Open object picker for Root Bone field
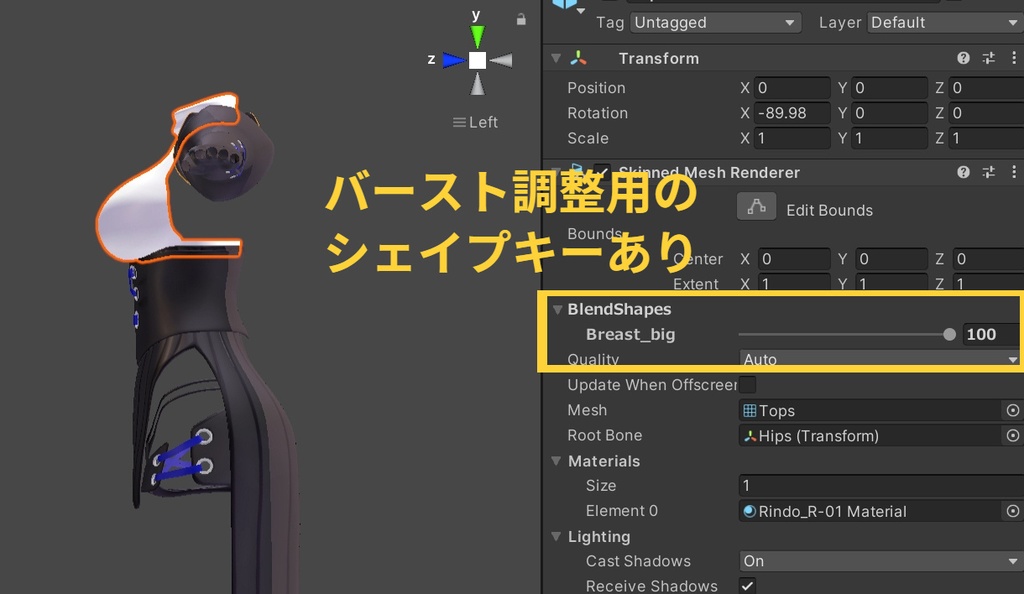Image resolution: width=1024 pixels, height=594 pixels. point(1012,435)
